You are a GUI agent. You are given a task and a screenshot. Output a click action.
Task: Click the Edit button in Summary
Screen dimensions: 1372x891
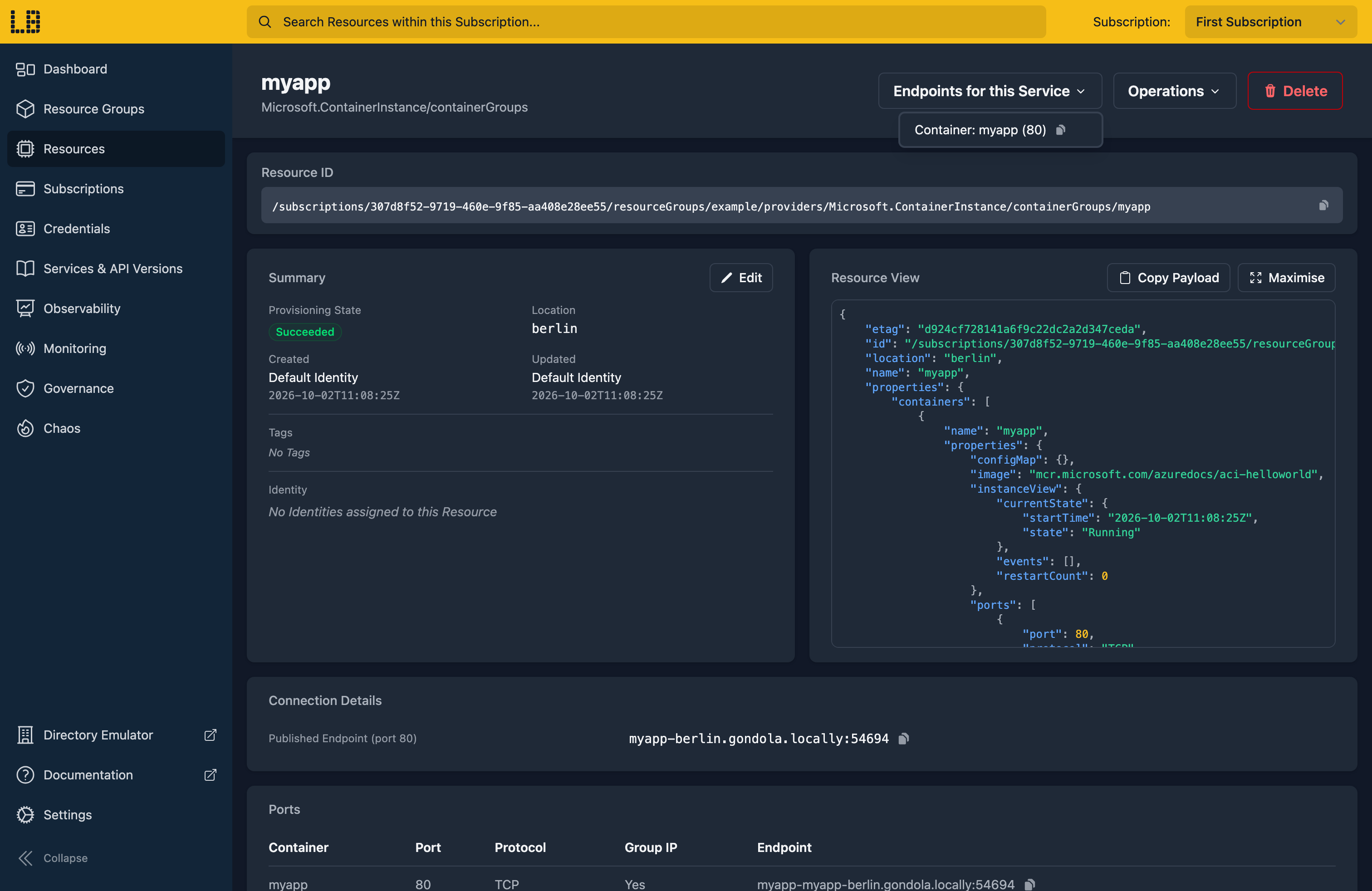(741, 278)
